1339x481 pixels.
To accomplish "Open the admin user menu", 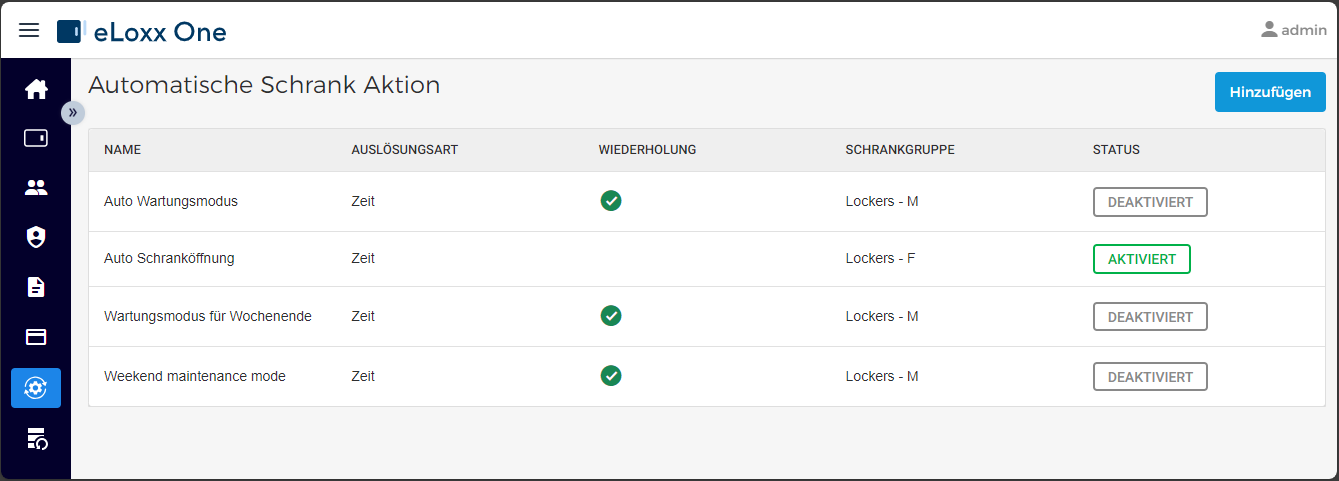I will click(x=1294, y=30).
